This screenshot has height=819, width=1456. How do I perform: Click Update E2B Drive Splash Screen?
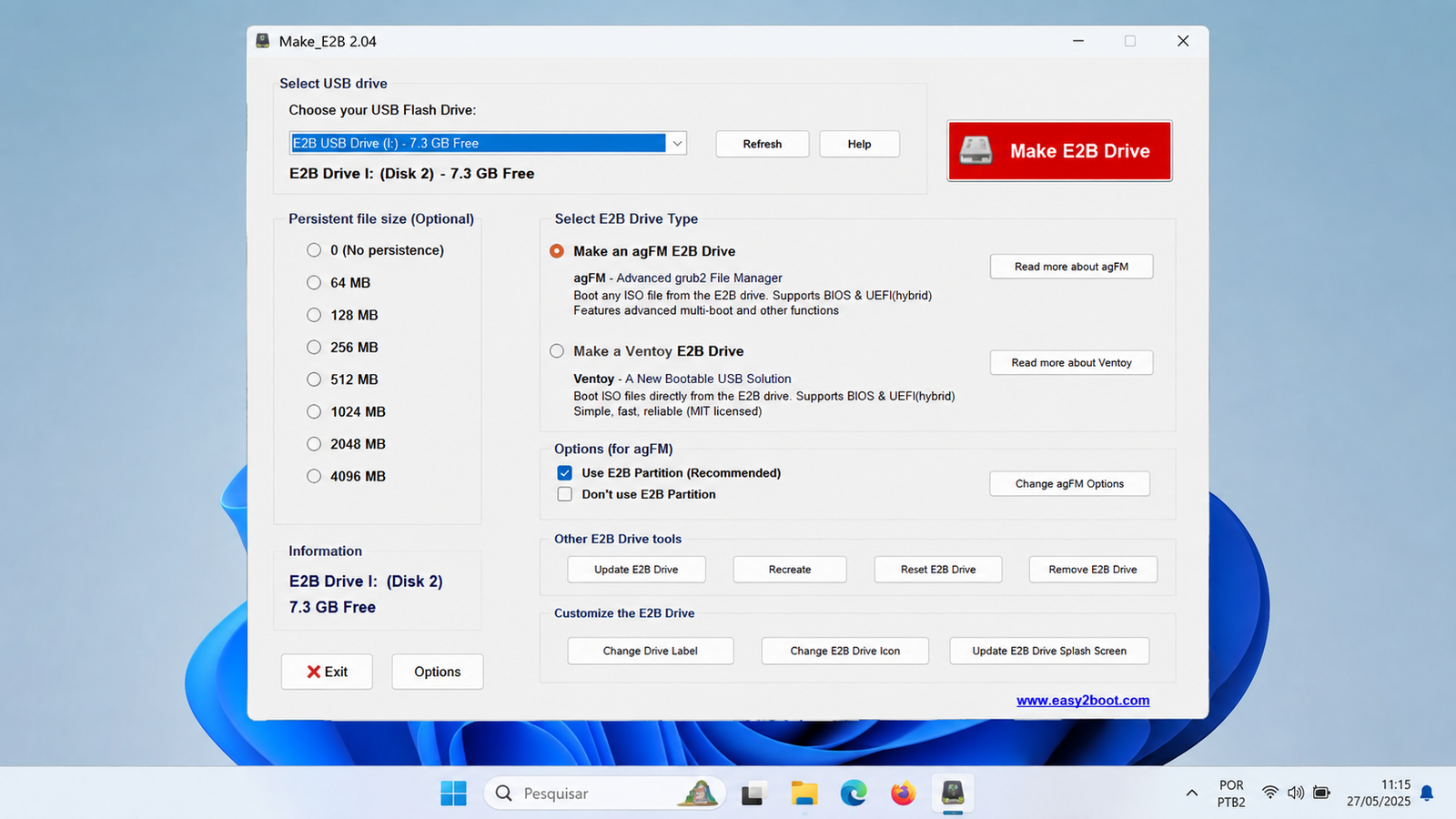[x=1049, y=651]
